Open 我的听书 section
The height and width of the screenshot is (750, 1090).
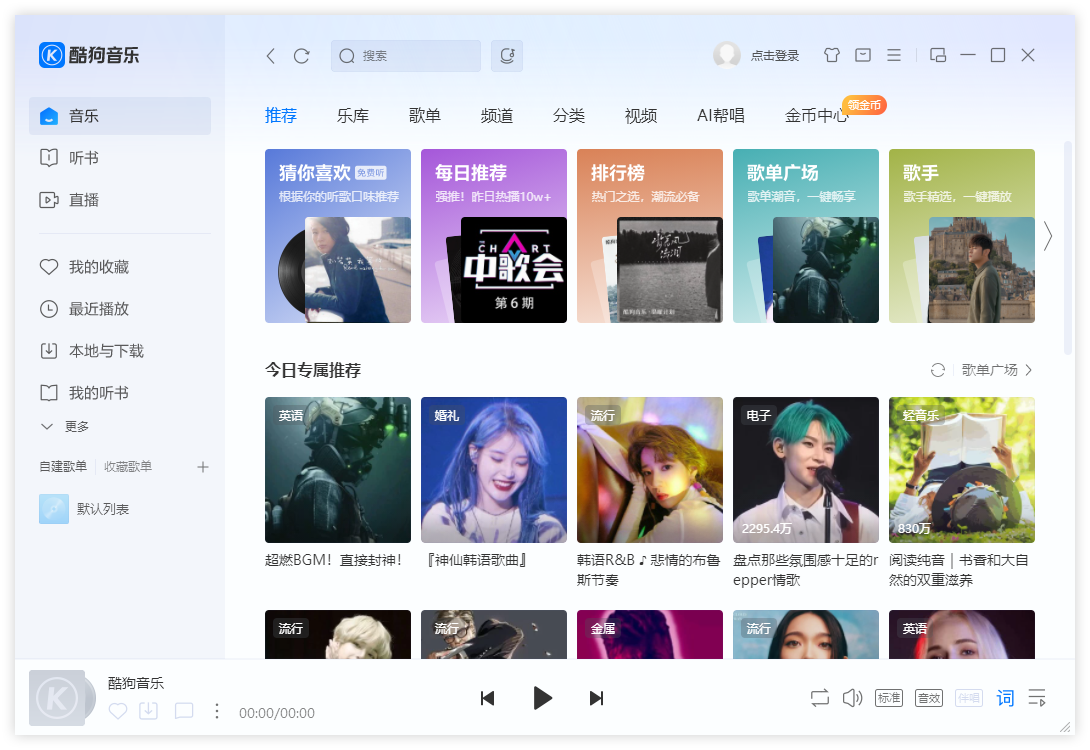click(120, 393)
